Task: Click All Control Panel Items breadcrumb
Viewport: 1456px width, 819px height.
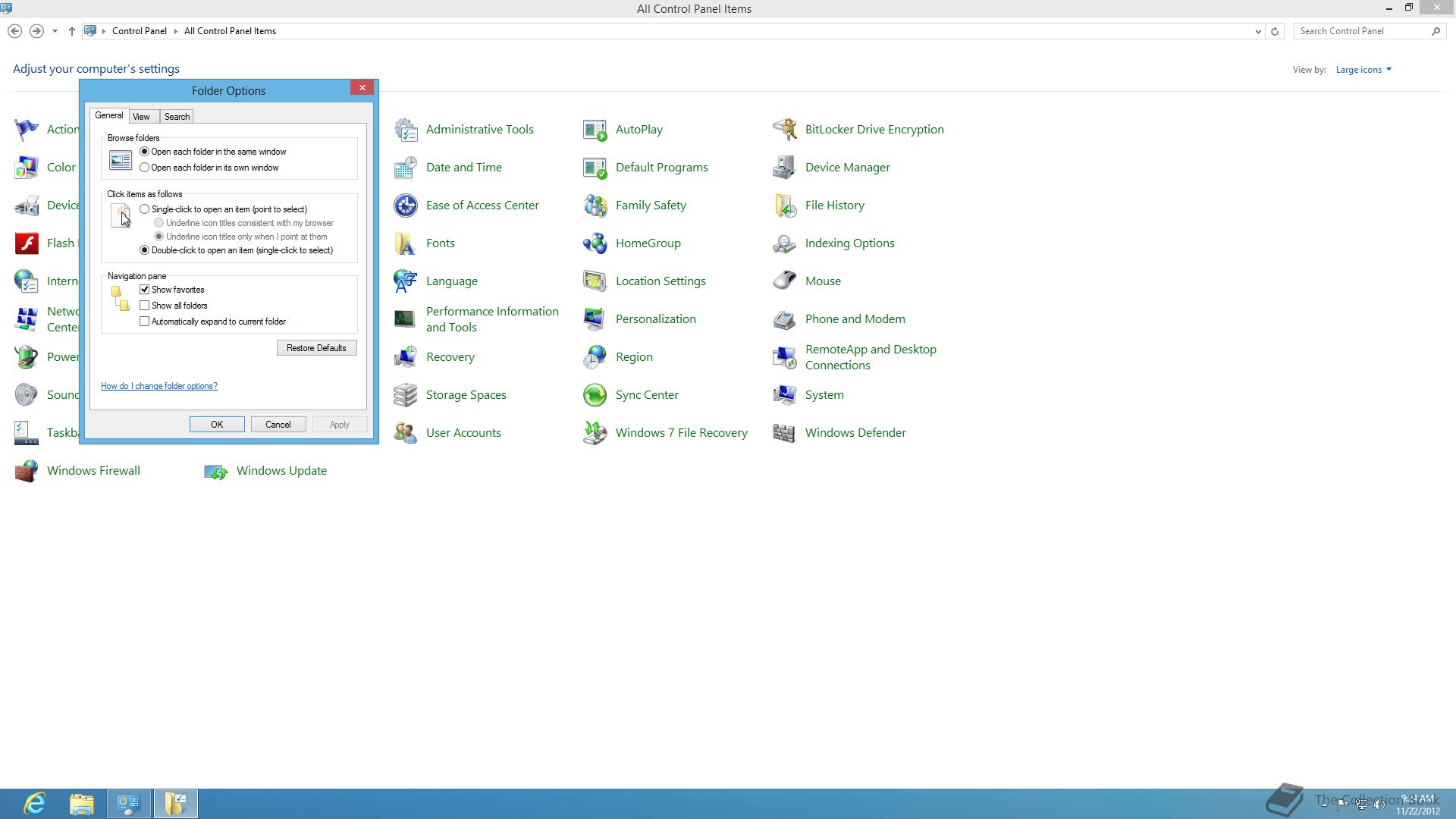Action: [x=230, y=31]
